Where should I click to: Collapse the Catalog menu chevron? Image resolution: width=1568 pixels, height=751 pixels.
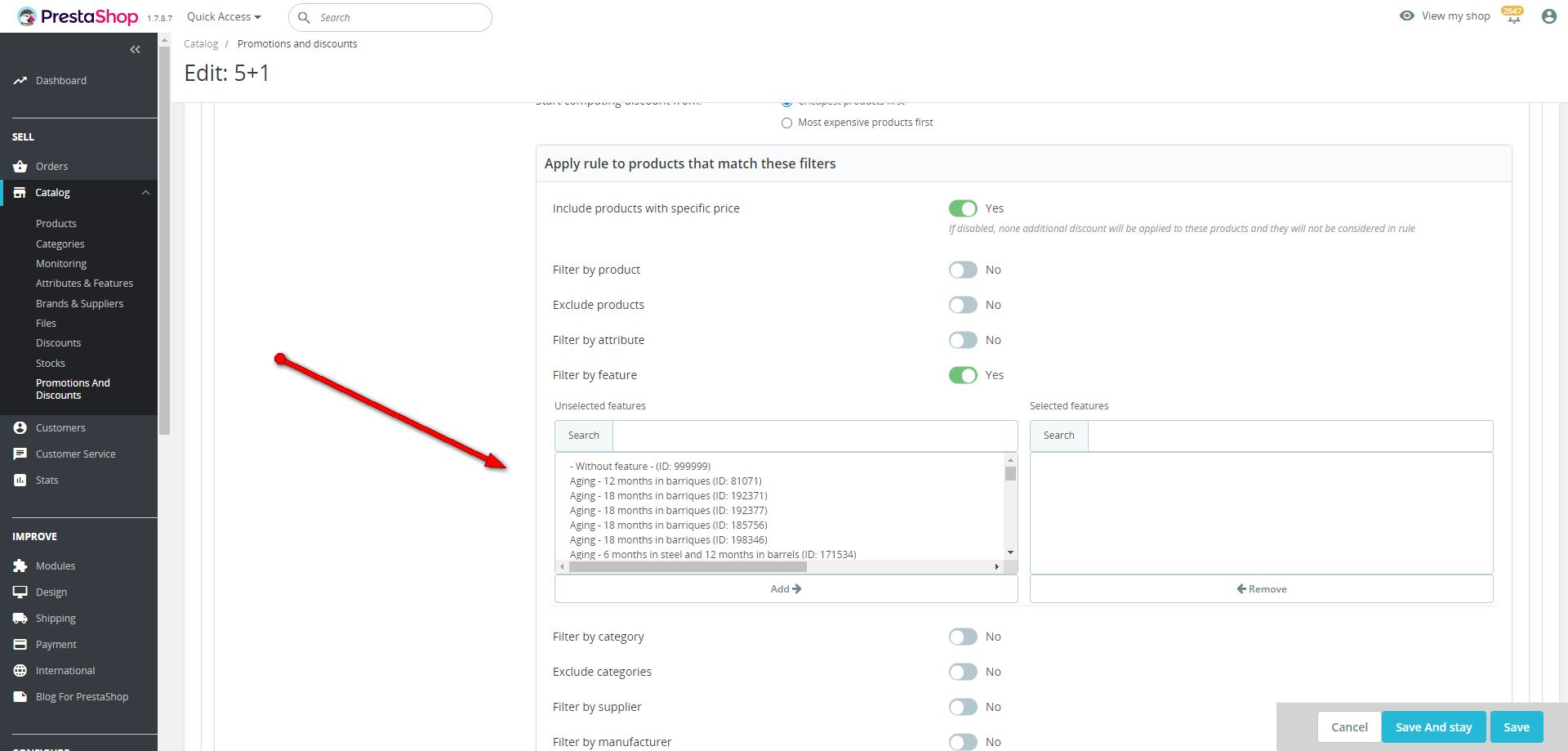tap(145, 193)
